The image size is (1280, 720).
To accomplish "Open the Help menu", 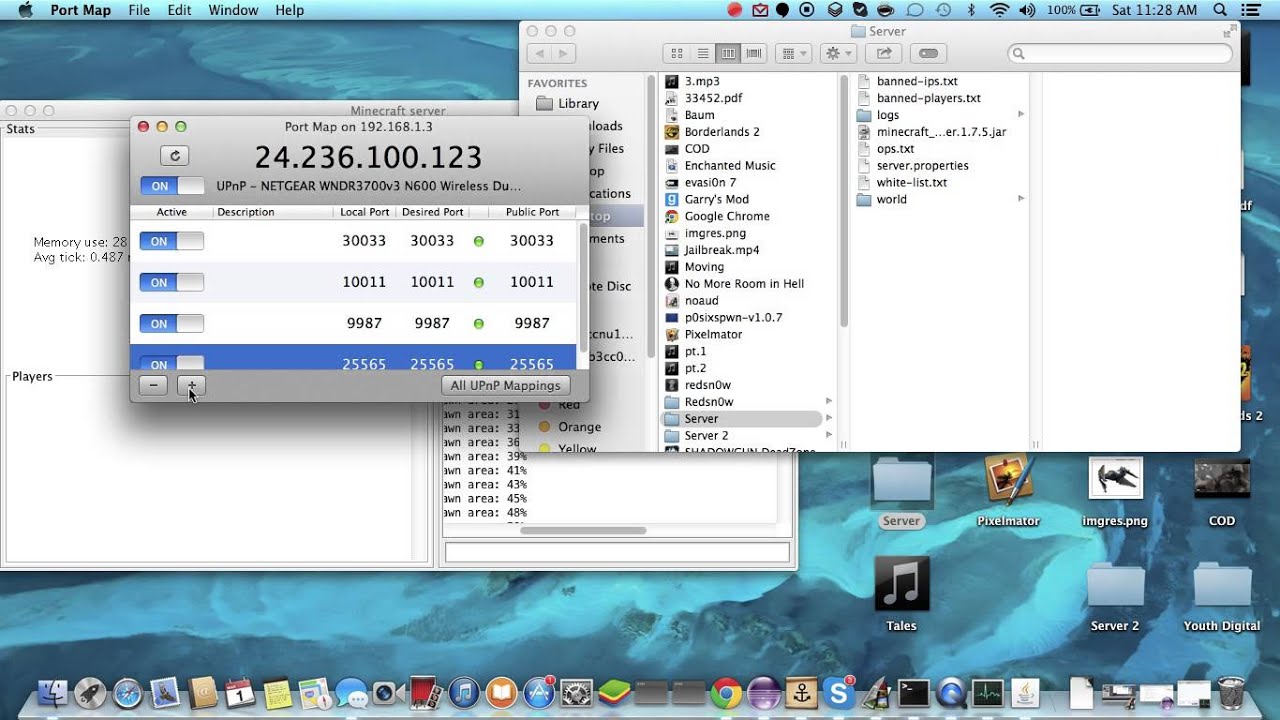I will point(289,10).
